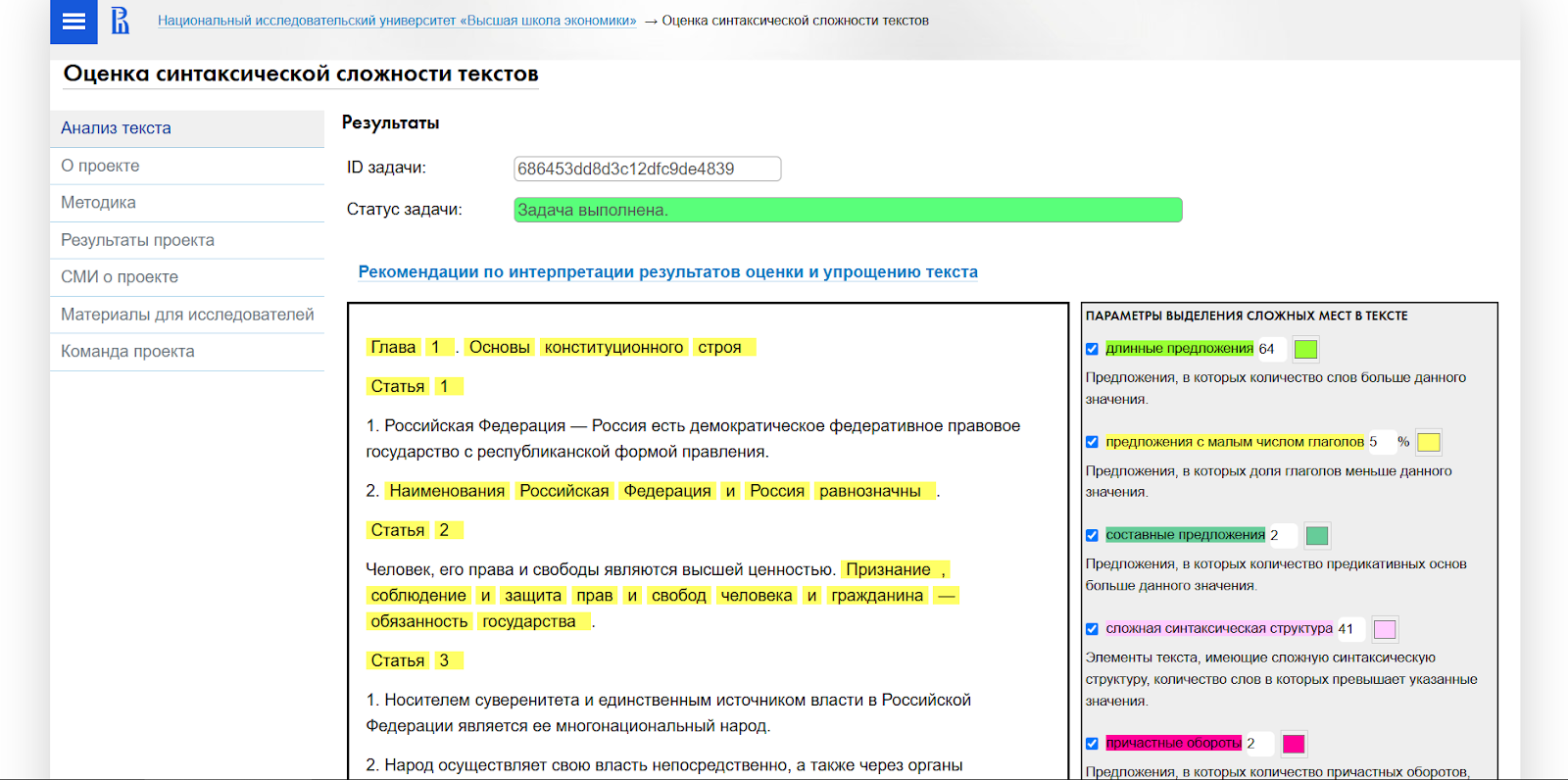Open the yellow low-verb sentences color swatch
The image size is (1568, 780).
1429,442
